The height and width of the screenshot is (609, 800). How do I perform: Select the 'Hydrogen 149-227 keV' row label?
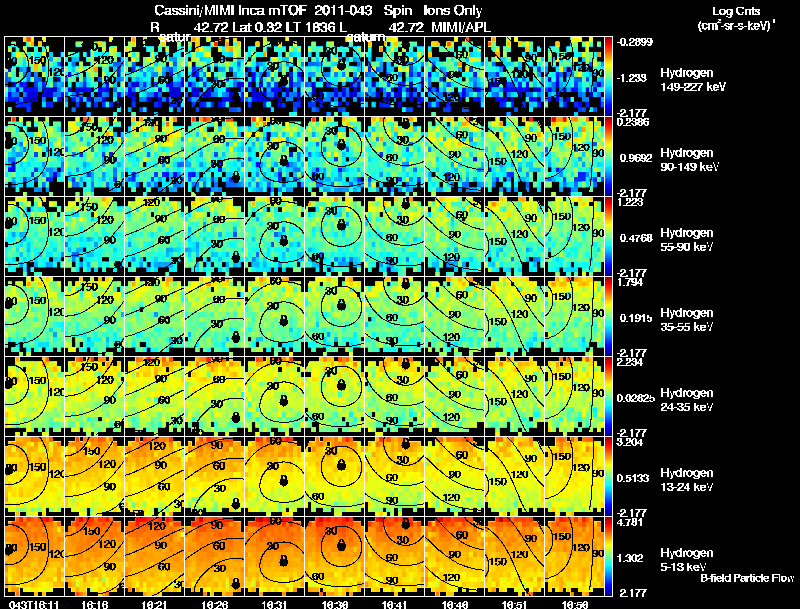click(693, 80)
